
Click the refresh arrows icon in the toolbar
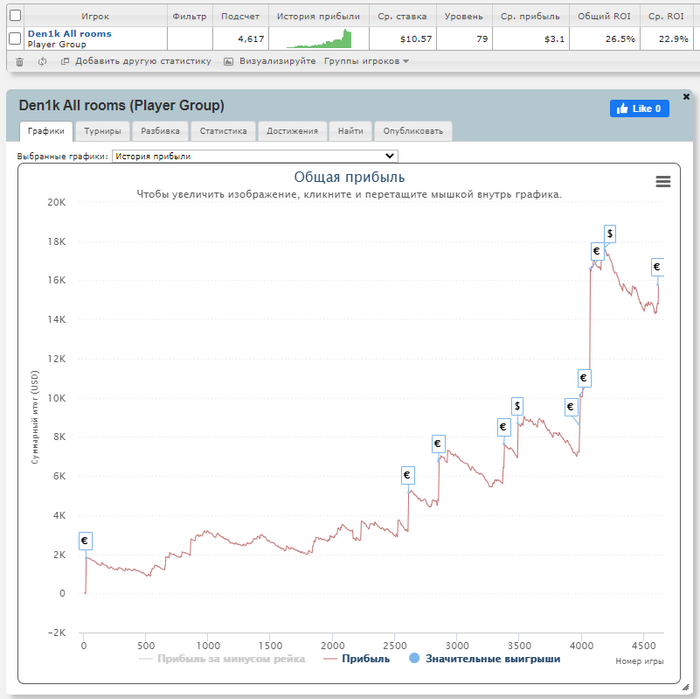pyautogui.click(x=42, y=62)
